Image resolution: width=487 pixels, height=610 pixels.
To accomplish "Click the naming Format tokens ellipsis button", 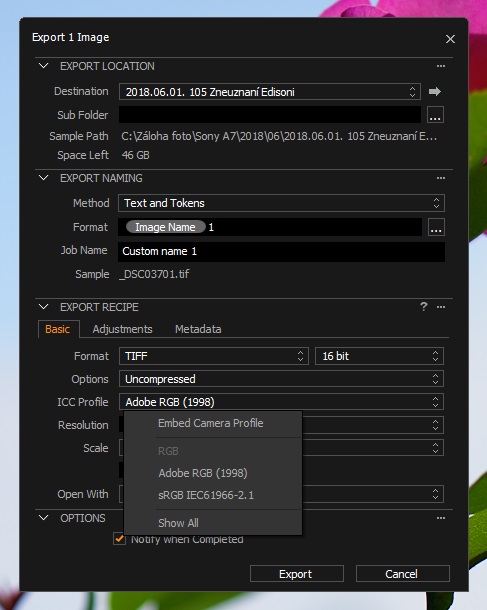I will 436,227.
